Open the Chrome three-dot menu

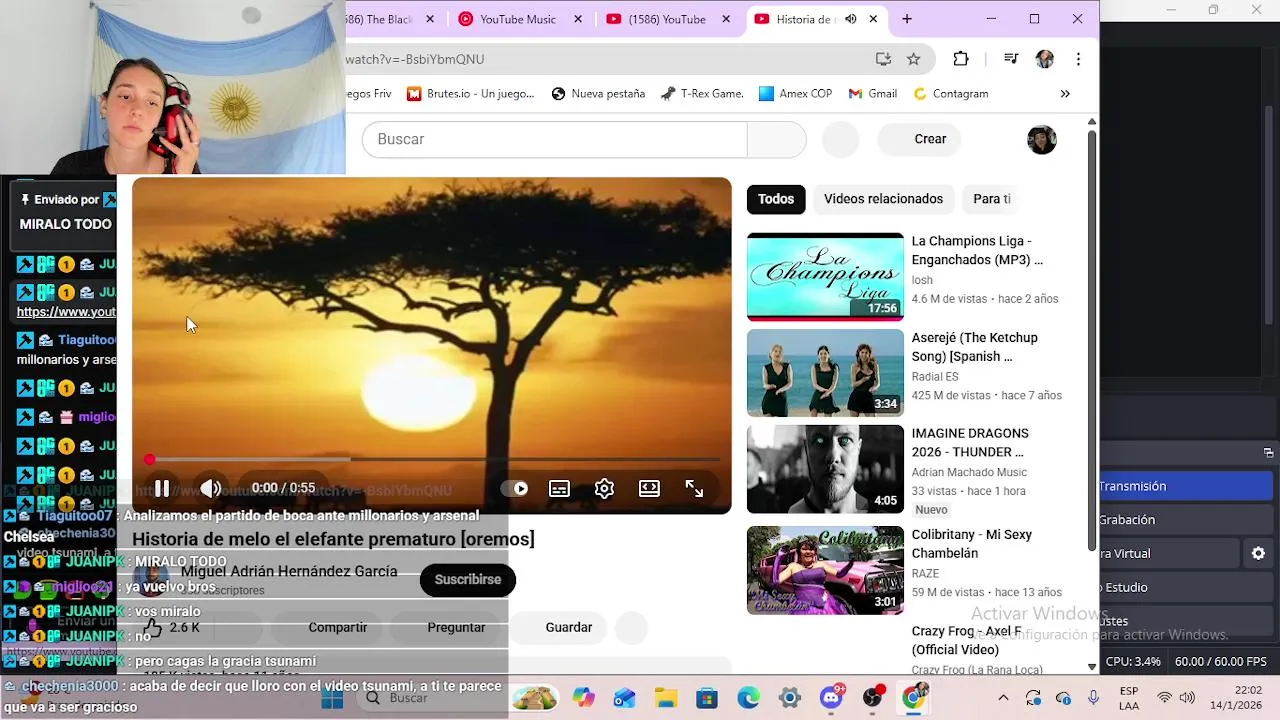[1078, 59]
